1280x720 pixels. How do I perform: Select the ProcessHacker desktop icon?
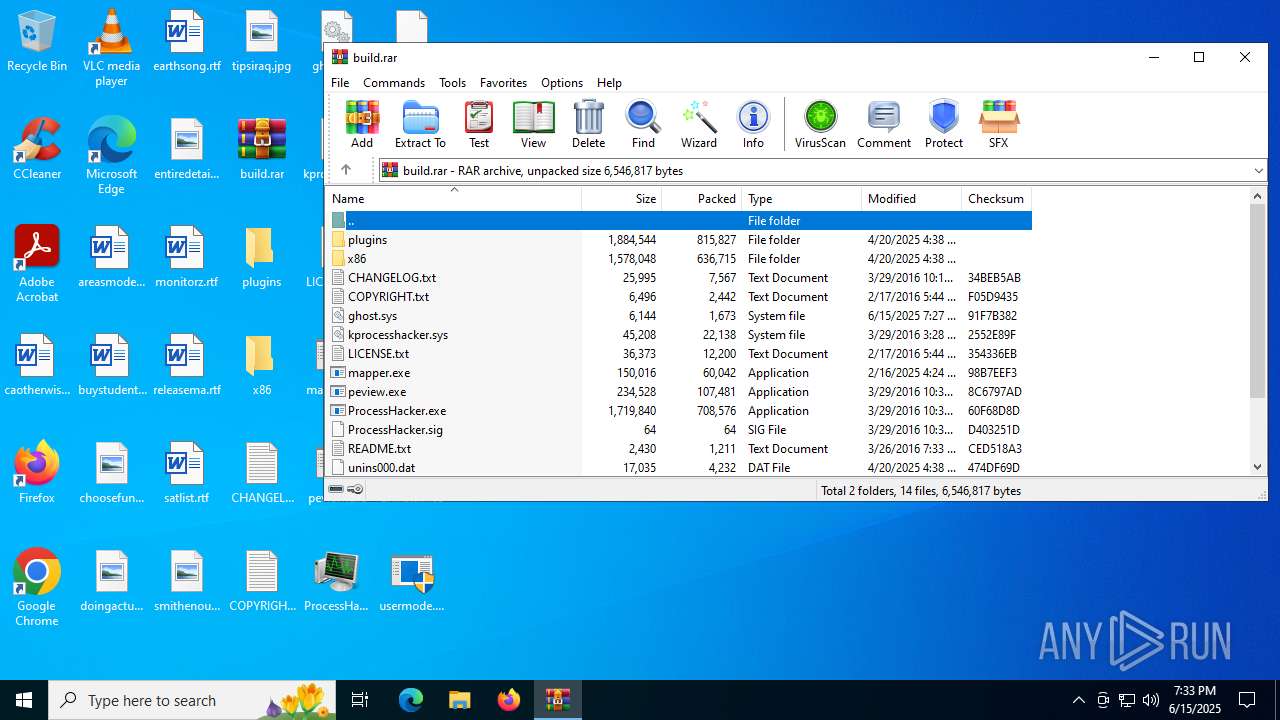pos(336,581)
